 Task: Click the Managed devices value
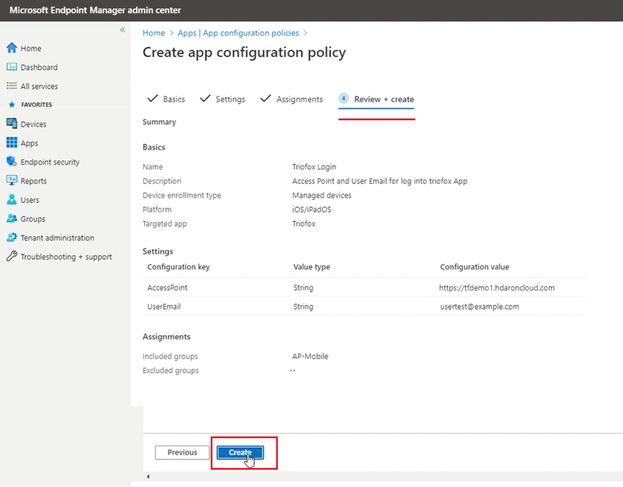pos(322,195)
